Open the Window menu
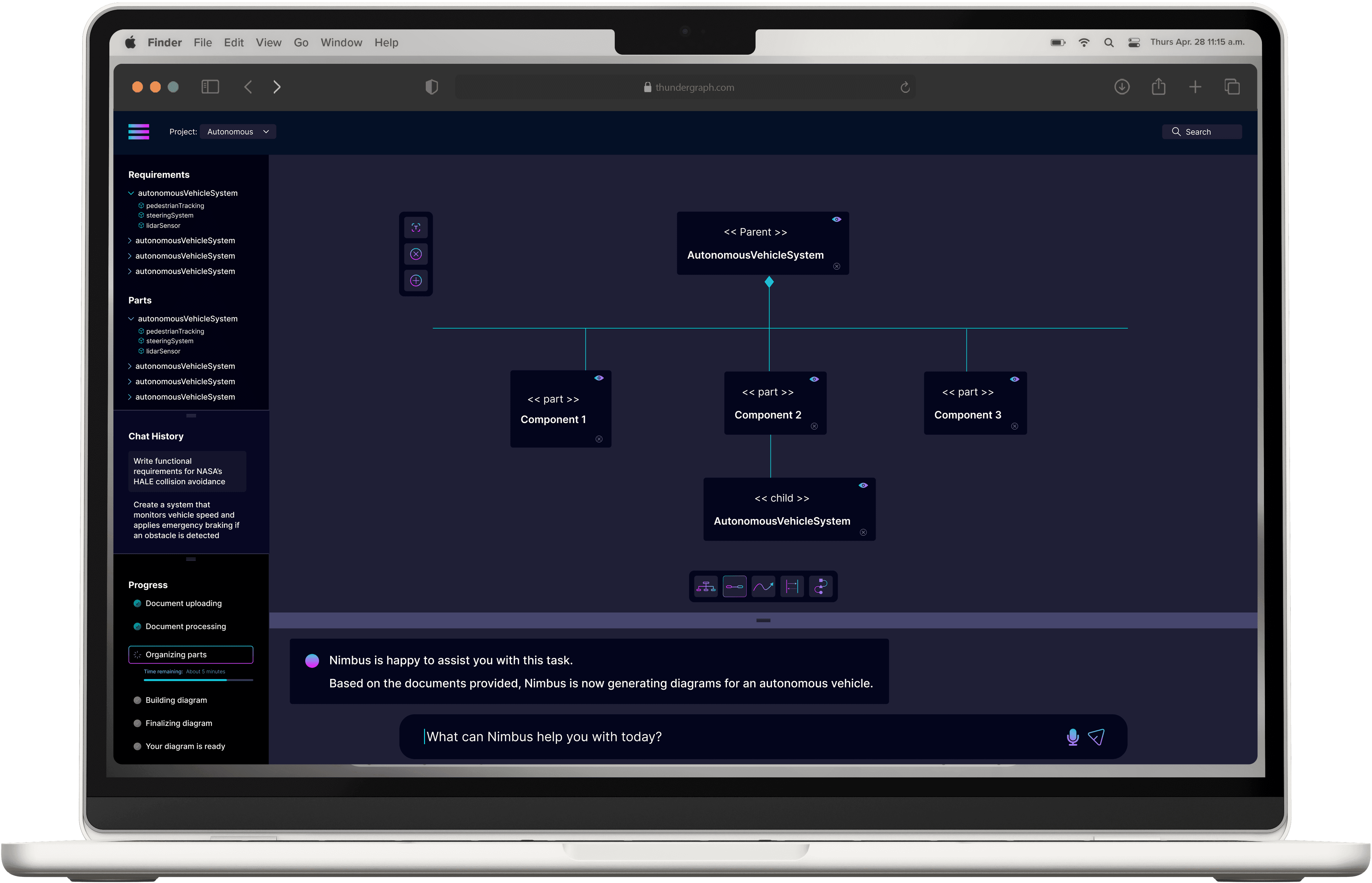This screenshot has height=883, width=1372. pos(341,43)
